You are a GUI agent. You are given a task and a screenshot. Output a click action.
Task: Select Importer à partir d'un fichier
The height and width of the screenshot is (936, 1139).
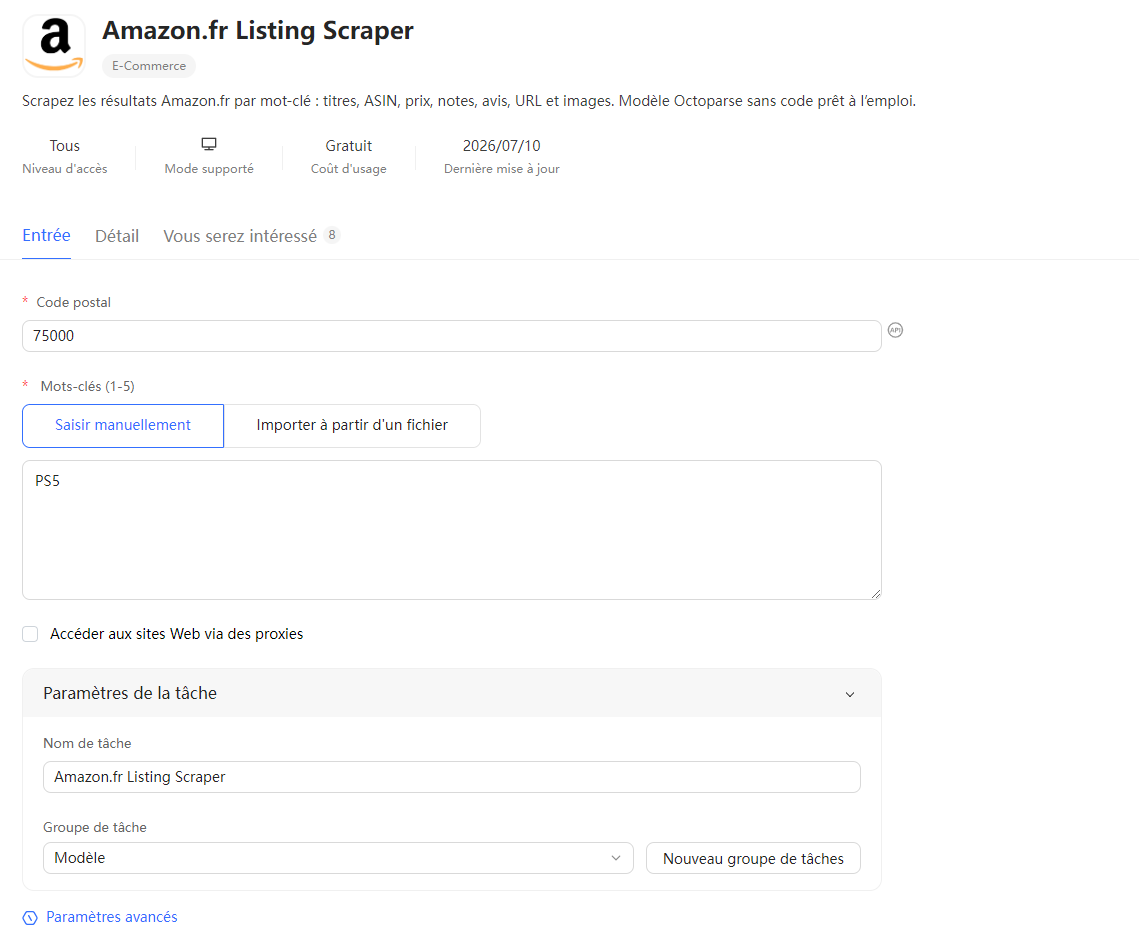click(x=352, y=426)
